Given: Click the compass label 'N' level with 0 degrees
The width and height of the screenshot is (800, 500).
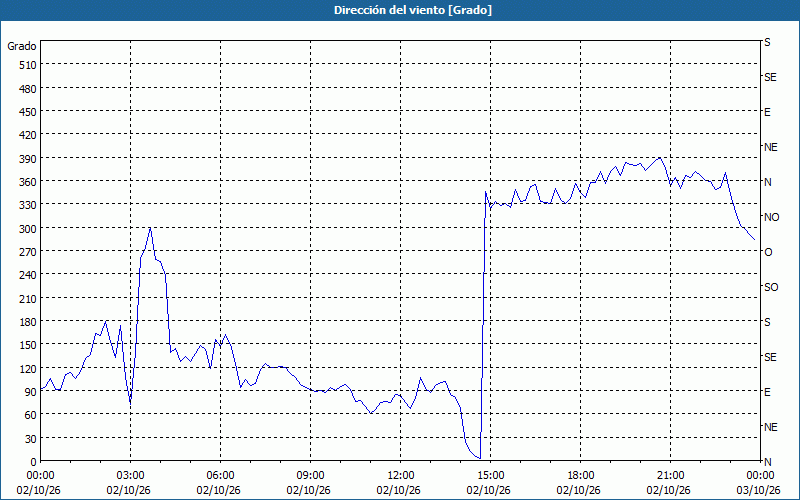Looking at the screenshot, I should tap(768, 462).
